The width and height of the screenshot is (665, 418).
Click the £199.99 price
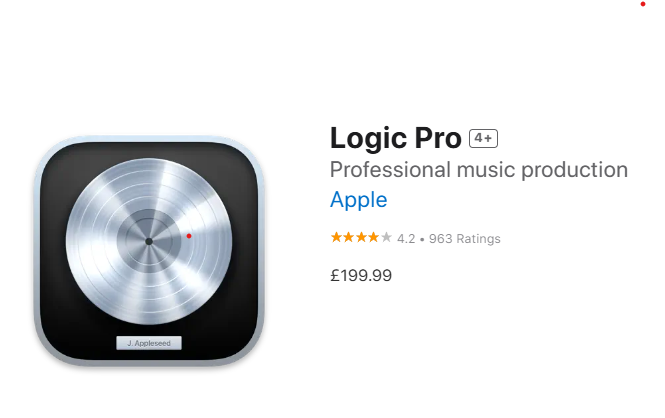pyautogui.click(x=361, y=276)
